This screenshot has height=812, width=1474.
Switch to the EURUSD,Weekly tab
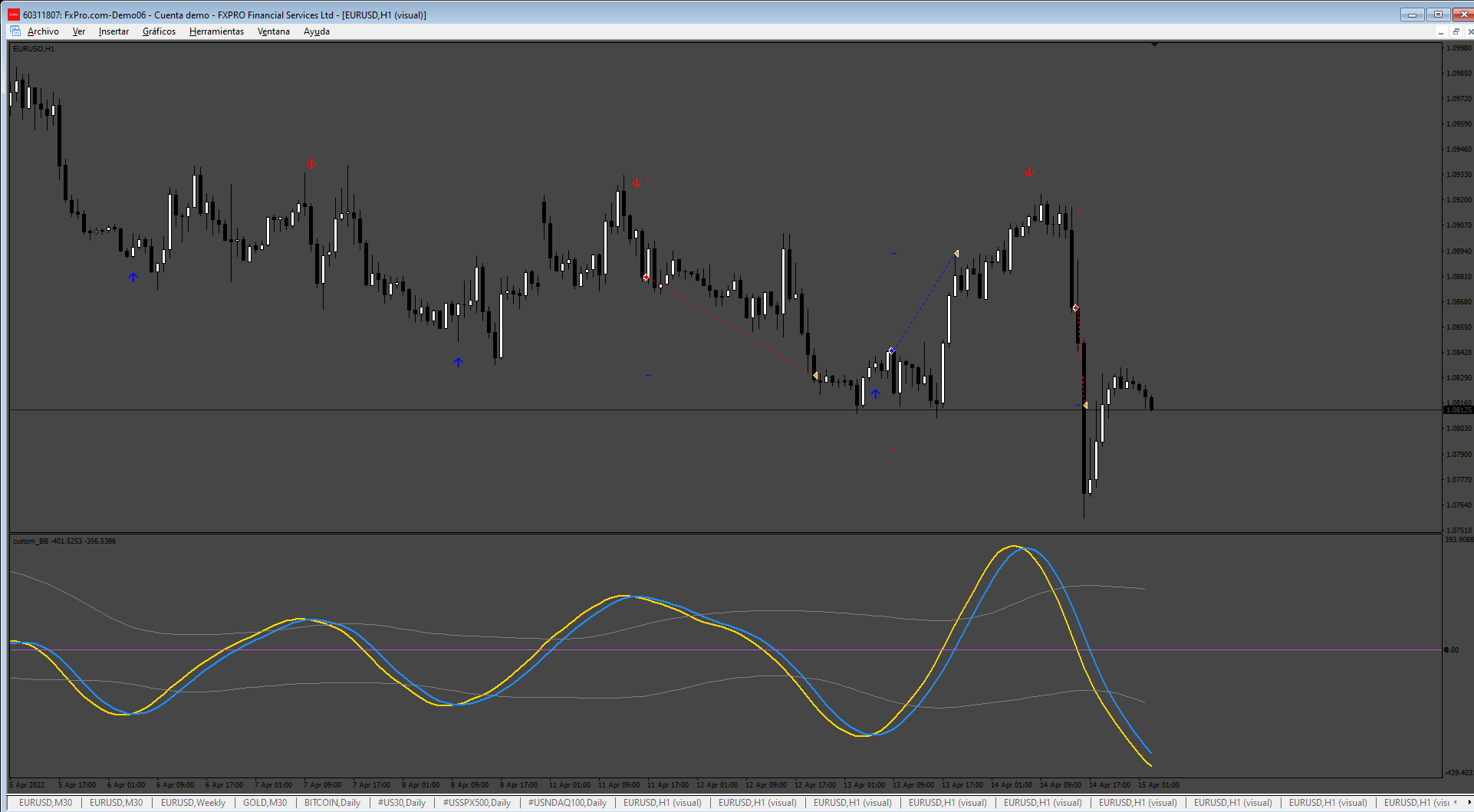click(193, 803)
